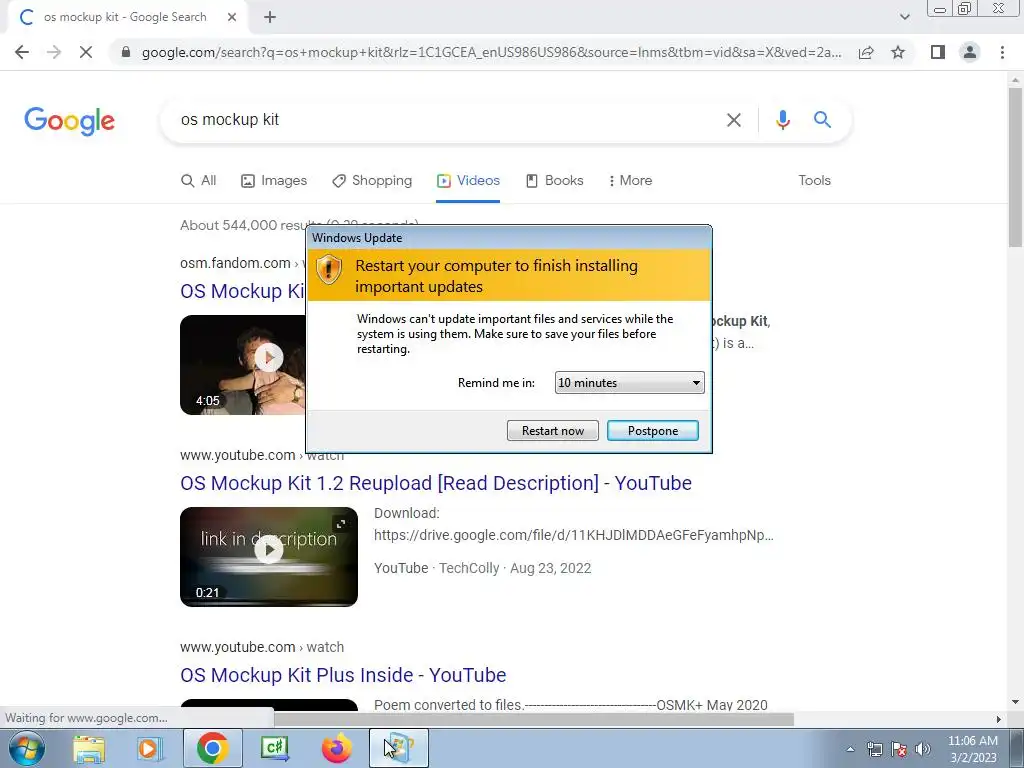Viewport: 1024px width, 768px height.
Task: Click the padlock site info icon
Action: tap(126, 52)
